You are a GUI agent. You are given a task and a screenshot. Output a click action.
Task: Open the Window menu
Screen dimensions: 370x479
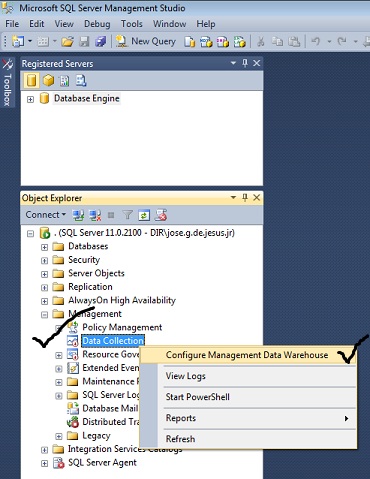pyautogui.click(x=169, y=24)
